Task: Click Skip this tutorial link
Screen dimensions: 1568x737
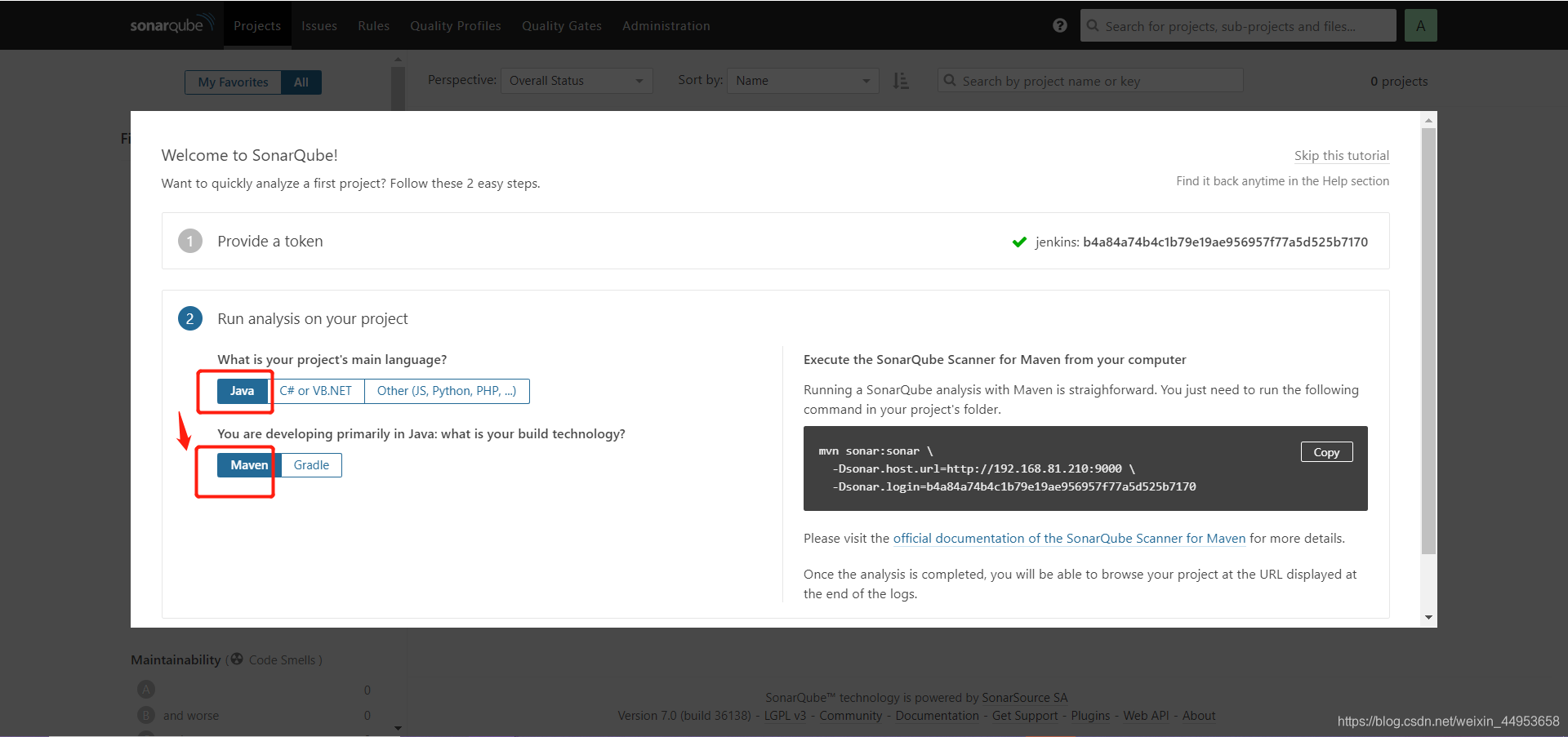Action: (x=1341, y=155)
